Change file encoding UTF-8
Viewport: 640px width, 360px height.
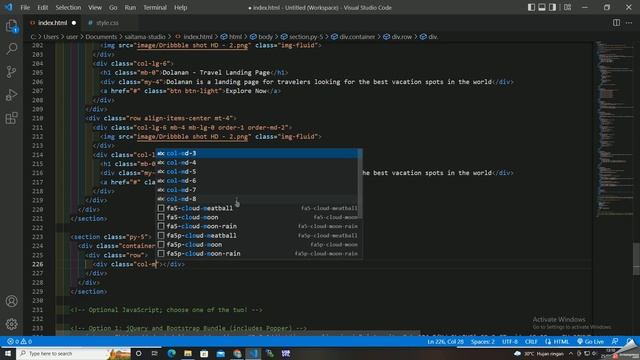click(x=510, y=341)
